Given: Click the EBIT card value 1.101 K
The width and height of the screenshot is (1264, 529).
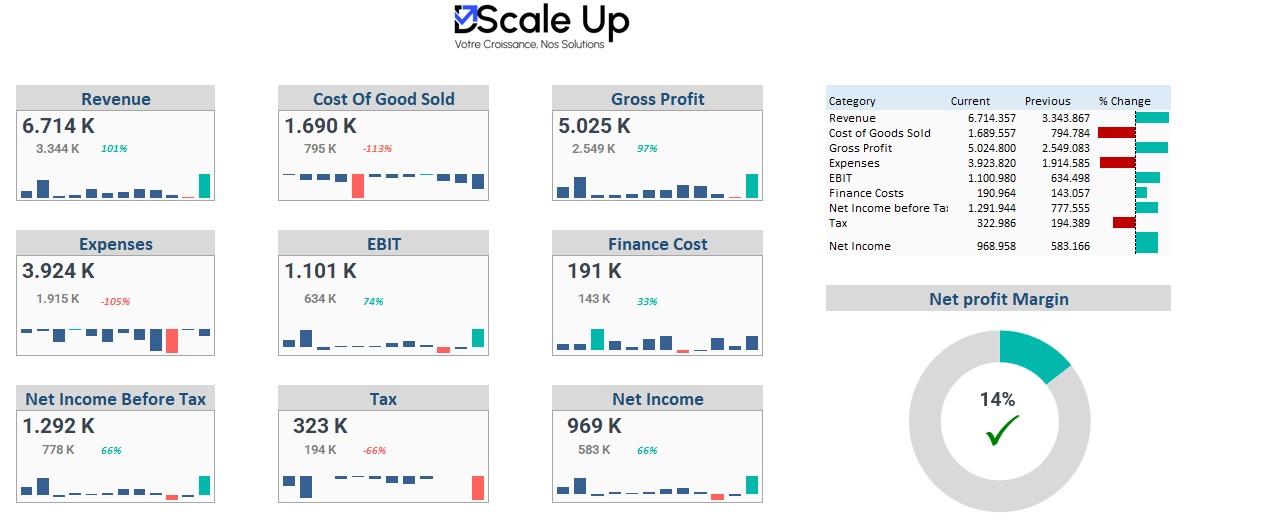Looking at the screenshot, I should click(x=320, y=271).
